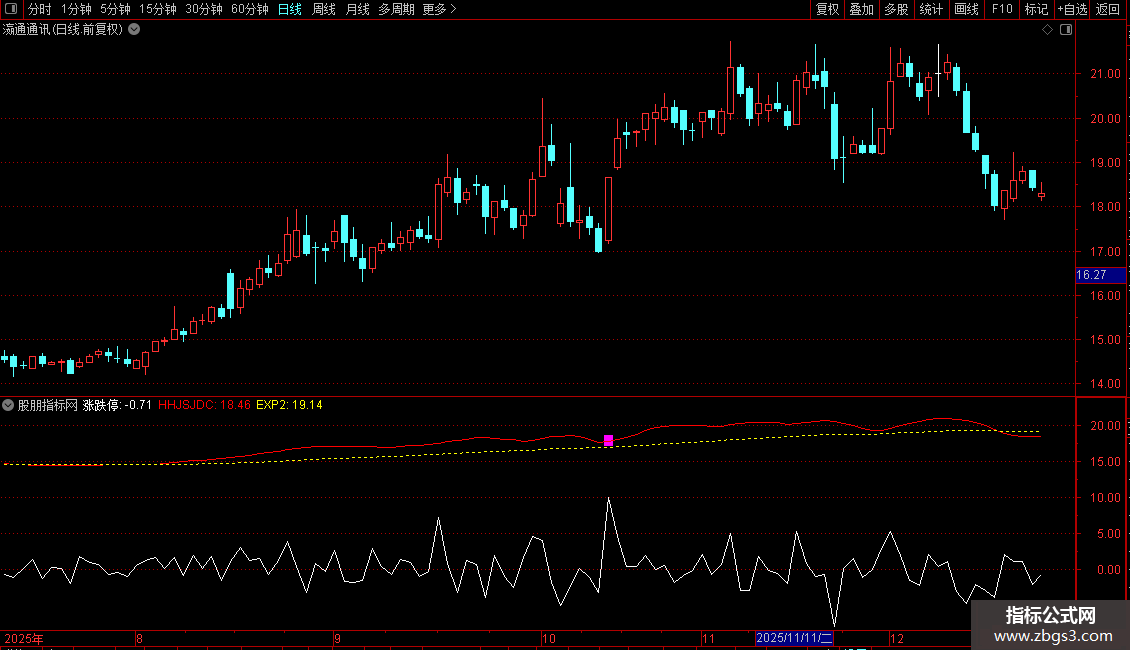Screen dimensions: 1130x650
Task: Click the 股朋指标网 indicator name
Action: click(x=48, y=405)
